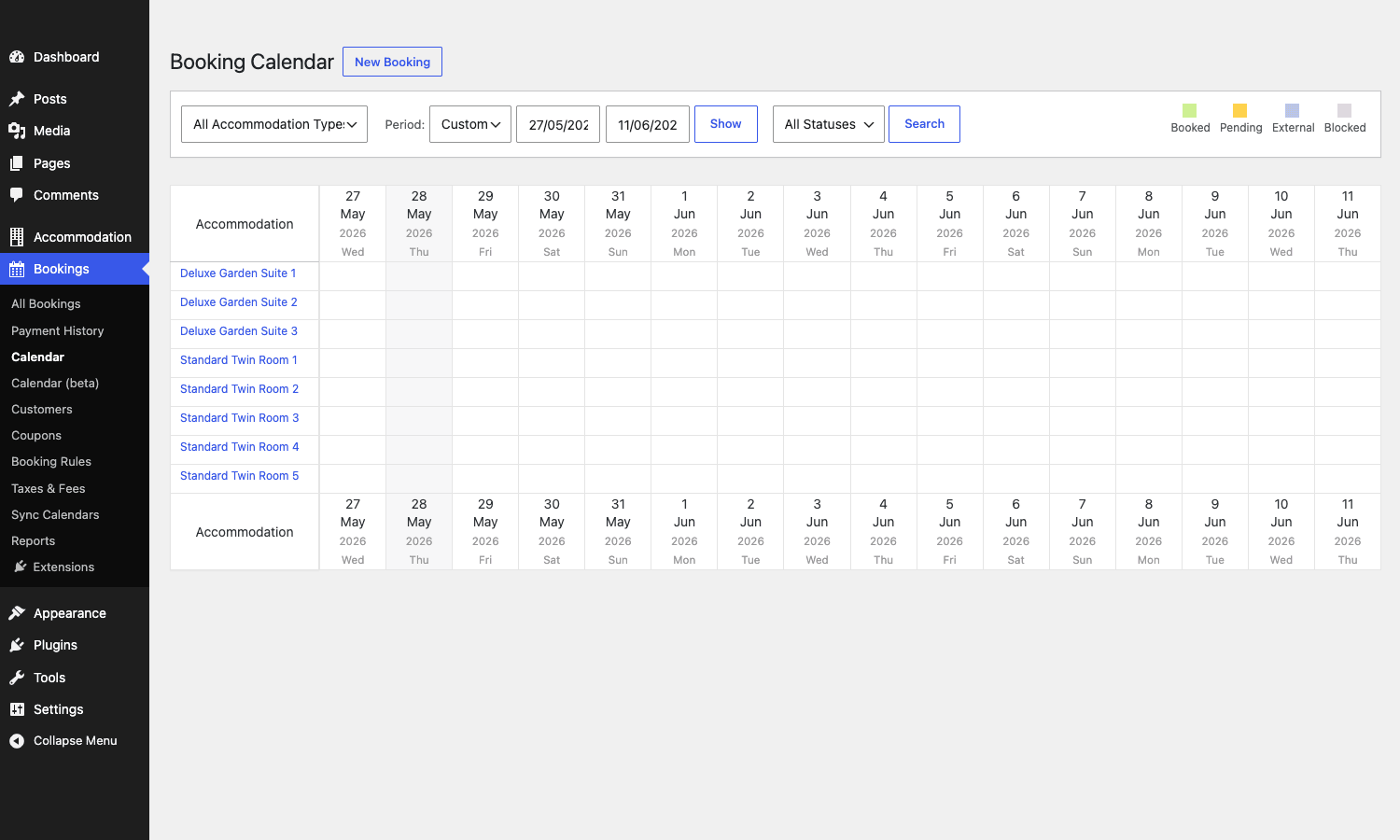Open Standard Twin Room 4 link
Image resolution: width=1400 pixels, height=840 pixels.
240,447
